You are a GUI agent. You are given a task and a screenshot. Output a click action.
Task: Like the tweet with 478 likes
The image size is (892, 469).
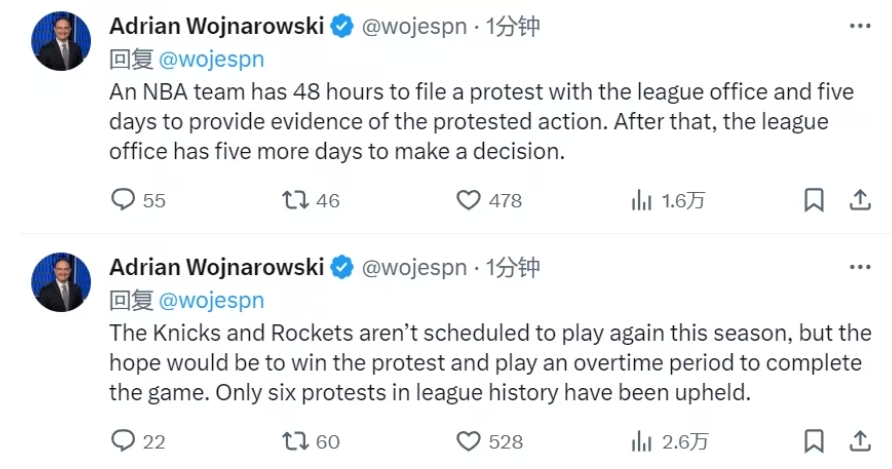point(469,200)
